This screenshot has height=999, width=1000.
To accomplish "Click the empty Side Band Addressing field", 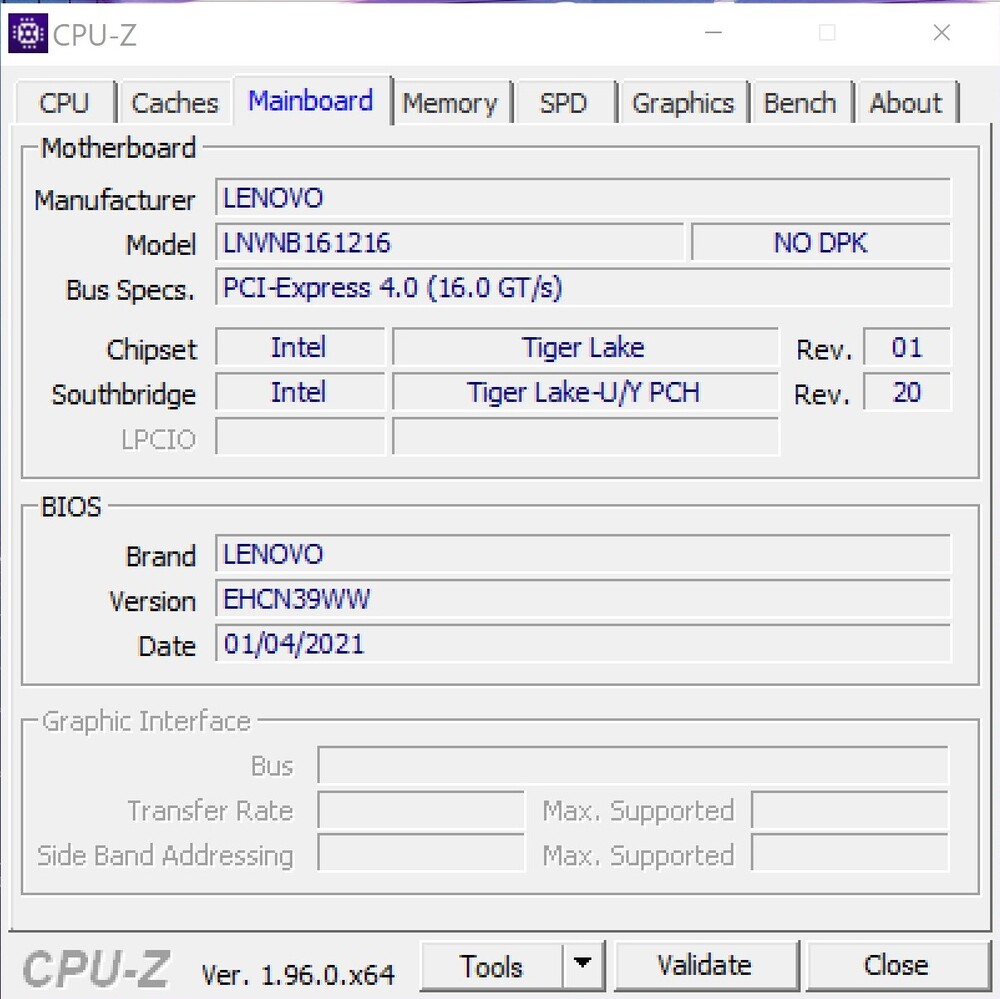I will click(x=421, y=854).
